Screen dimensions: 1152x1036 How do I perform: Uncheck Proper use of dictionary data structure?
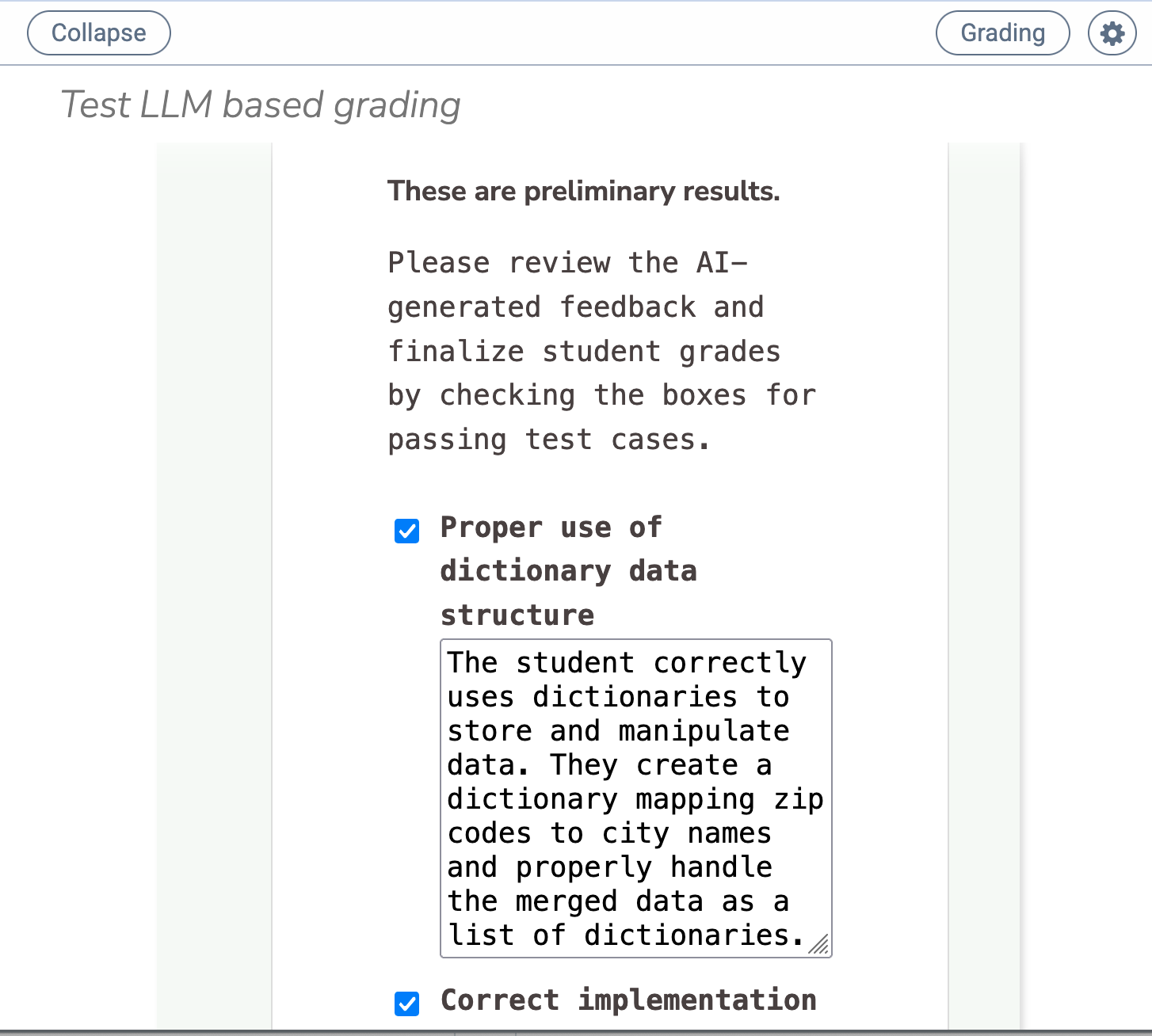(x=407, y=531)
